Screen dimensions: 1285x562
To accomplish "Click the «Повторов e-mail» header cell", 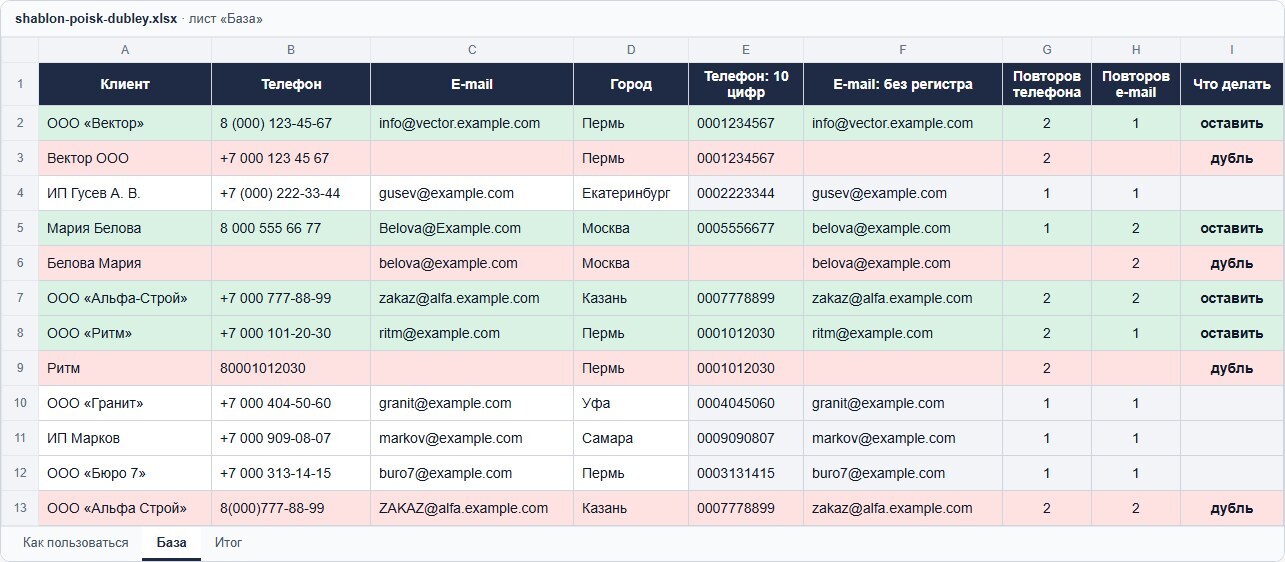I will tap(1136, 84).
